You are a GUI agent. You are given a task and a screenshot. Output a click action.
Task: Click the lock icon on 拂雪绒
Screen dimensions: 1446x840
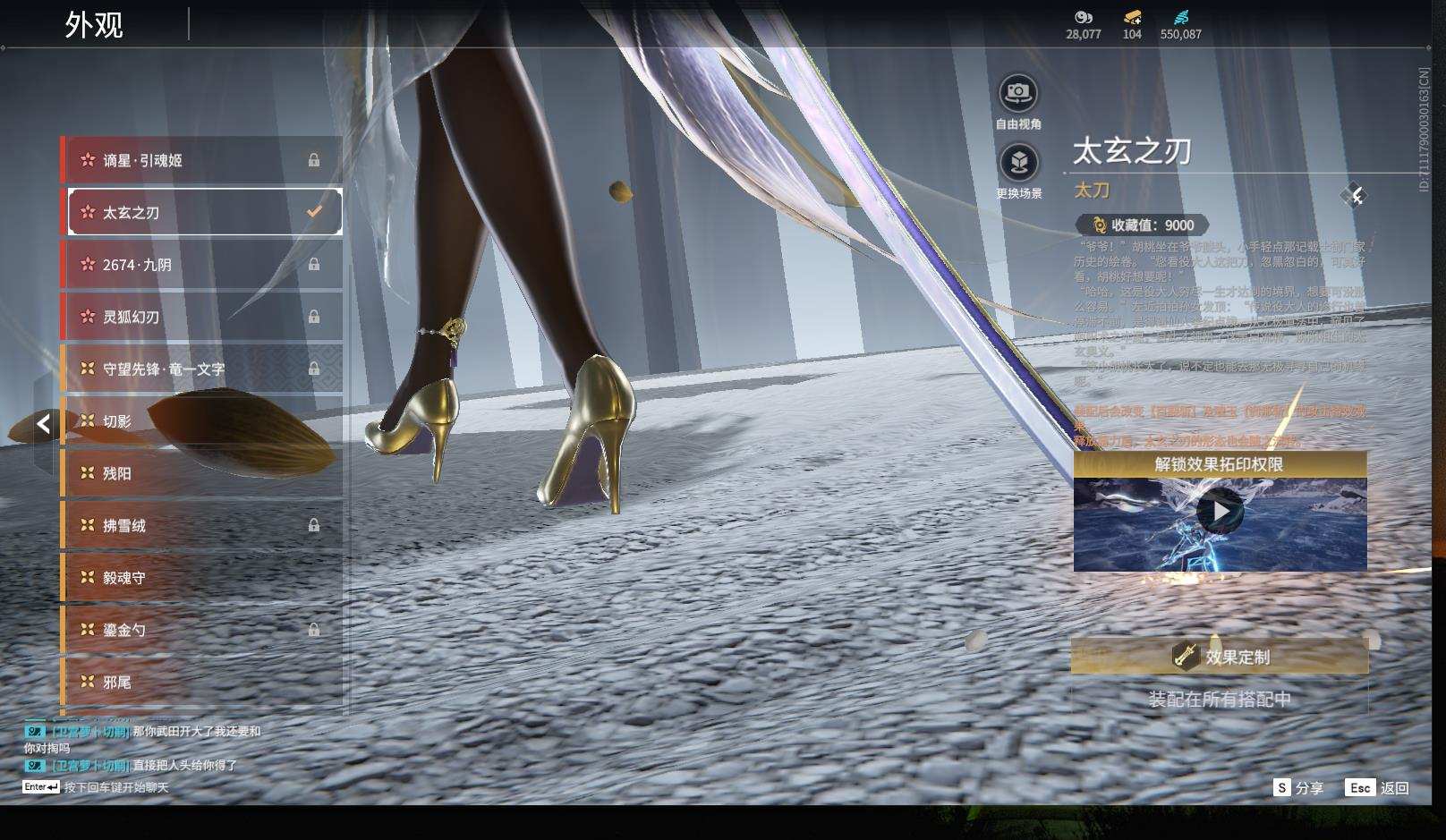314,525
